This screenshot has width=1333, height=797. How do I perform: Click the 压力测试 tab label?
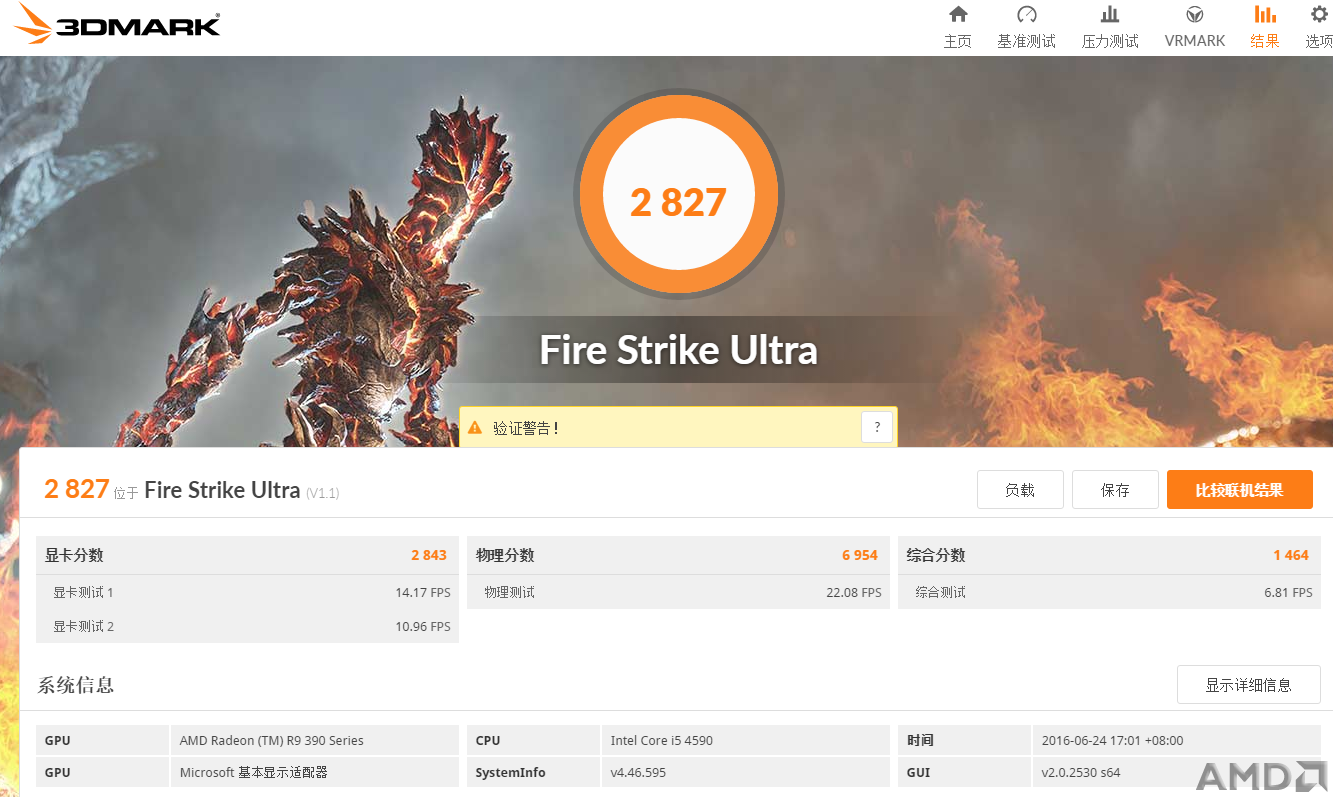click(1110, 41)
